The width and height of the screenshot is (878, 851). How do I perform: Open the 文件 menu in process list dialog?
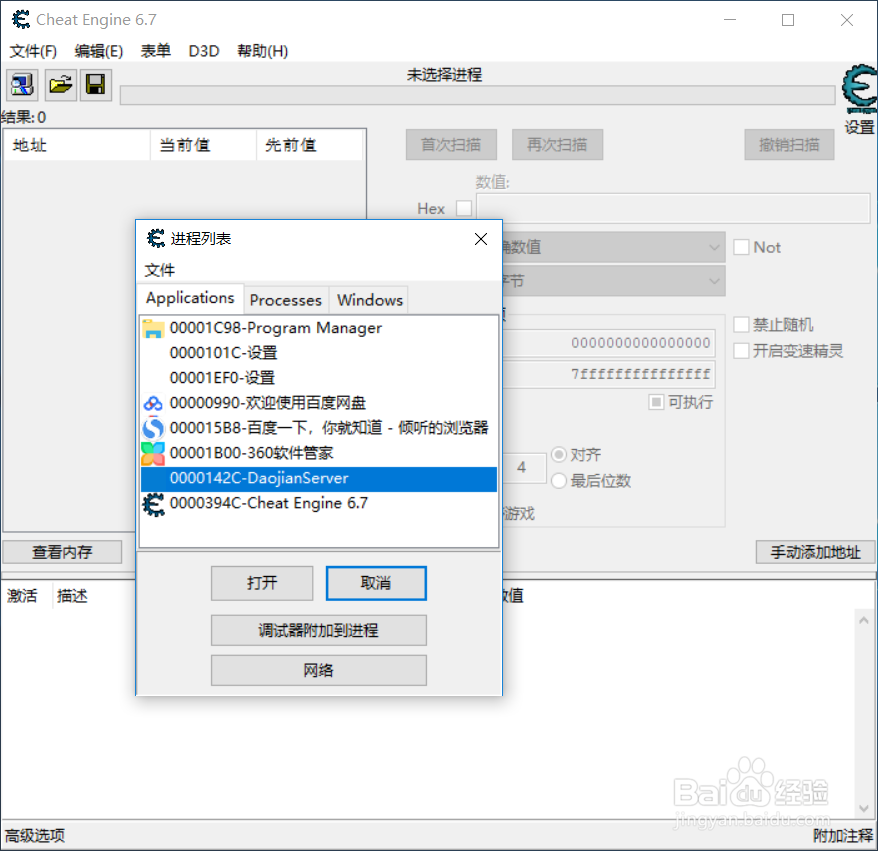tap(160, 270)
